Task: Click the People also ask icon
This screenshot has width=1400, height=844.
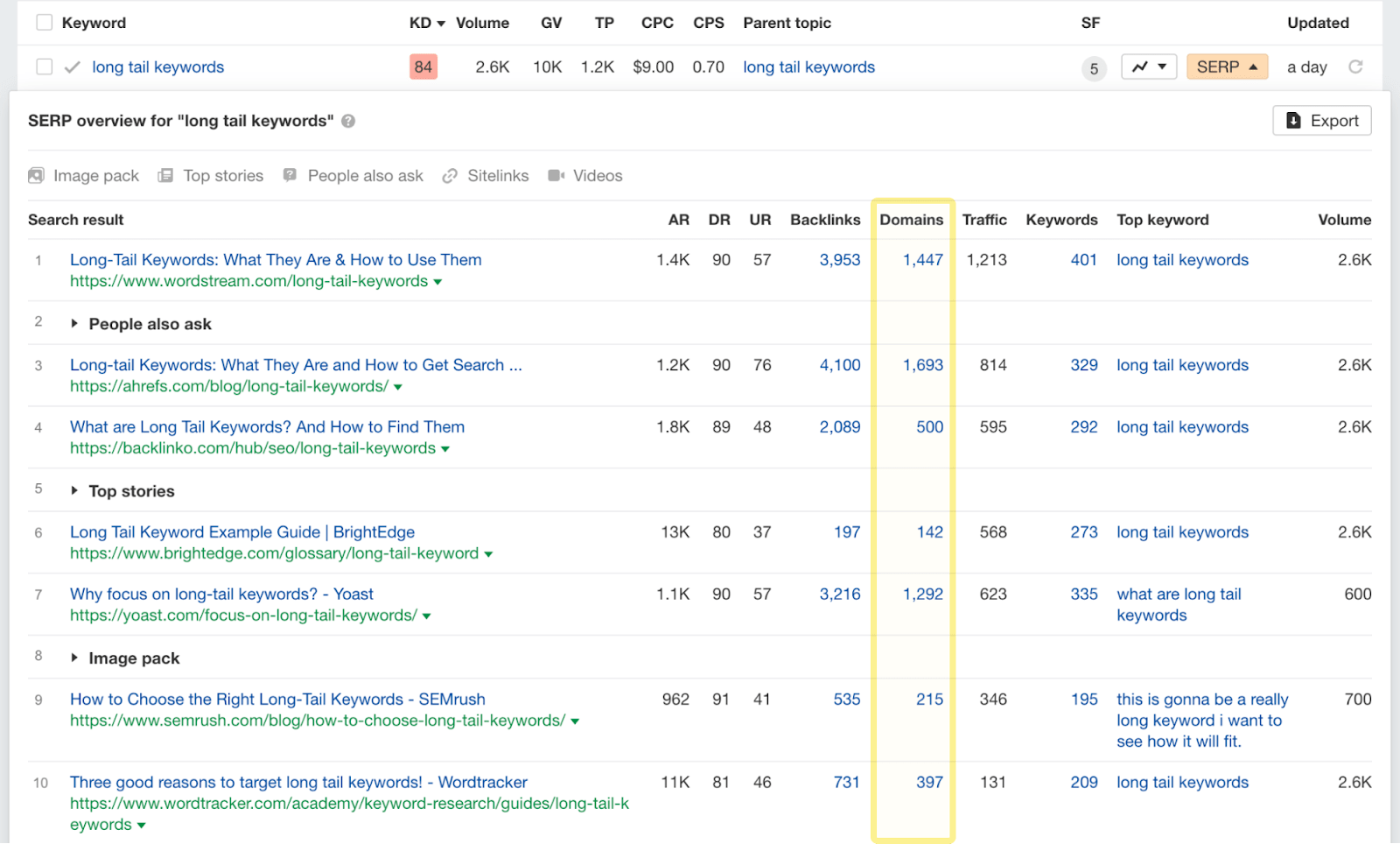Action: 290,175
